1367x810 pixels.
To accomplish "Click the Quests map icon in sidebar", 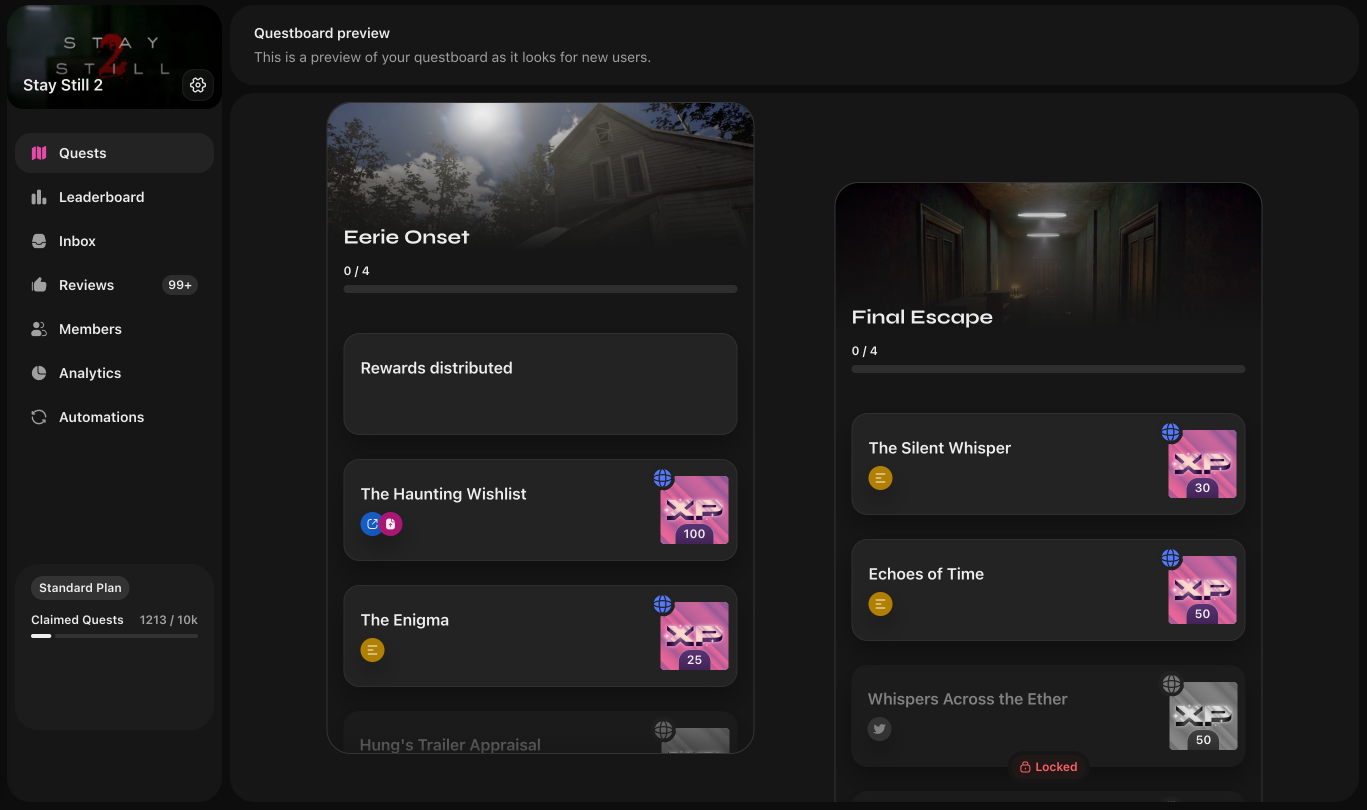I will point(39,153).
